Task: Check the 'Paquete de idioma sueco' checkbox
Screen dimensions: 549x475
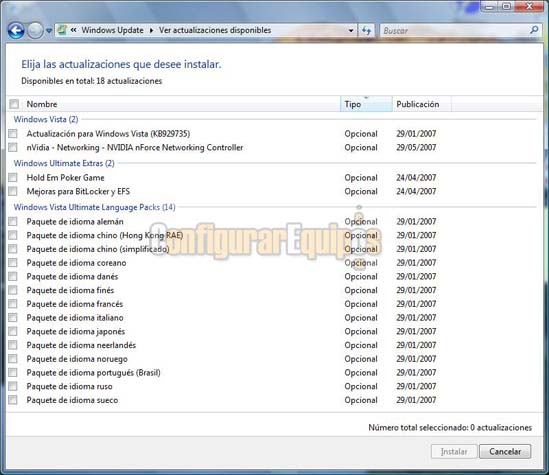Action: click(13, 400)
